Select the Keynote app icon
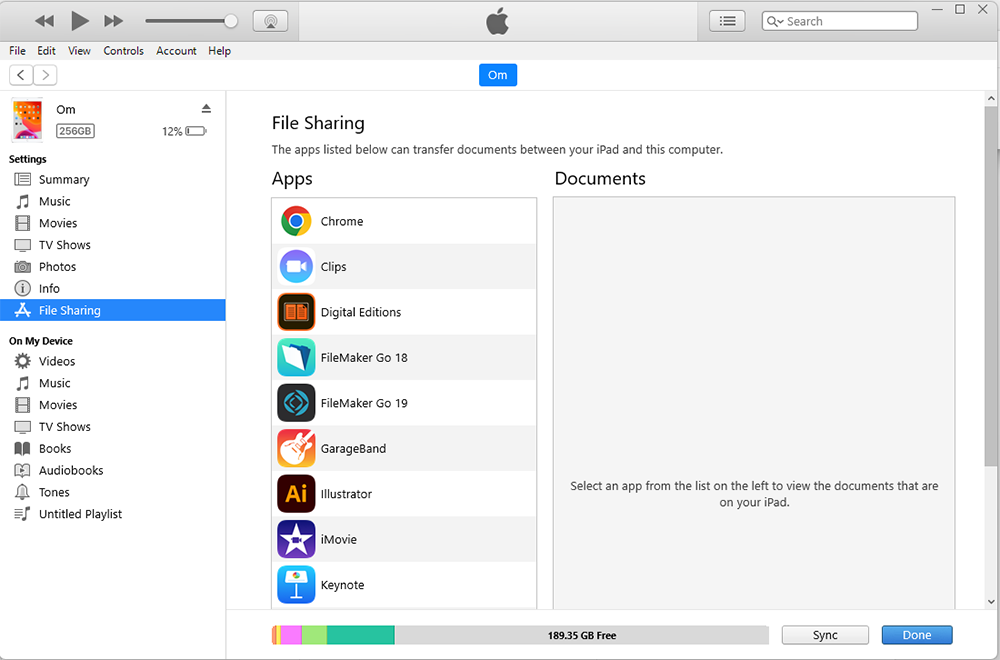The image size is (1000, 660). tap(296, 584)
